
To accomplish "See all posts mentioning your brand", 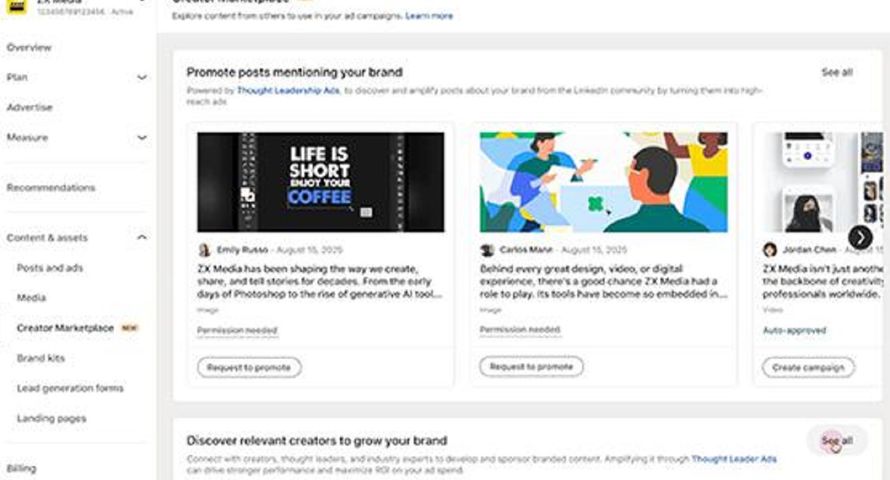I will 837,72.
